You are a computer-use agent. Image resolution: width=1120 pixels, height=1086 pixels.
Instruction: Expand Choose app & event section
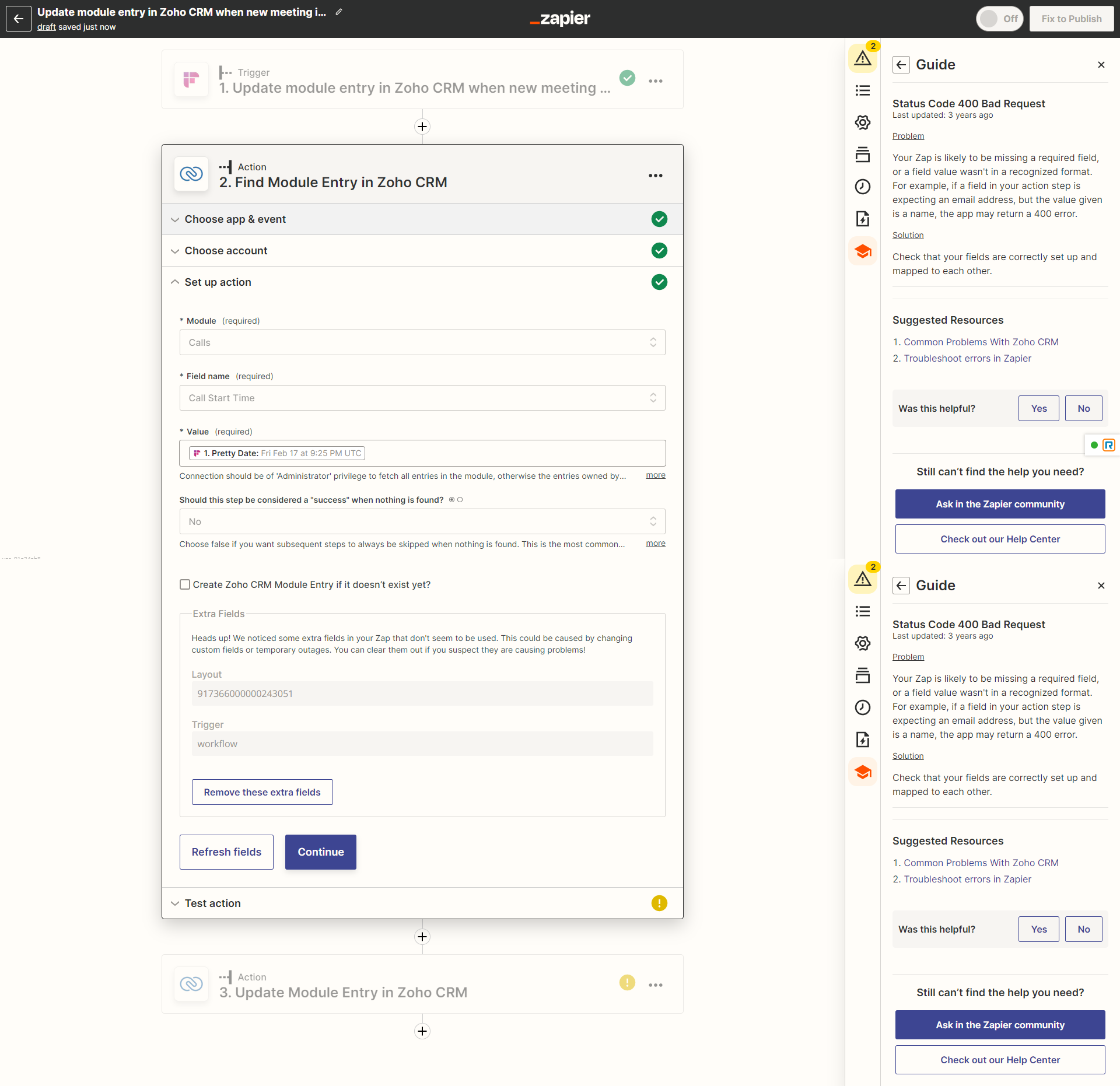(422, 219)
